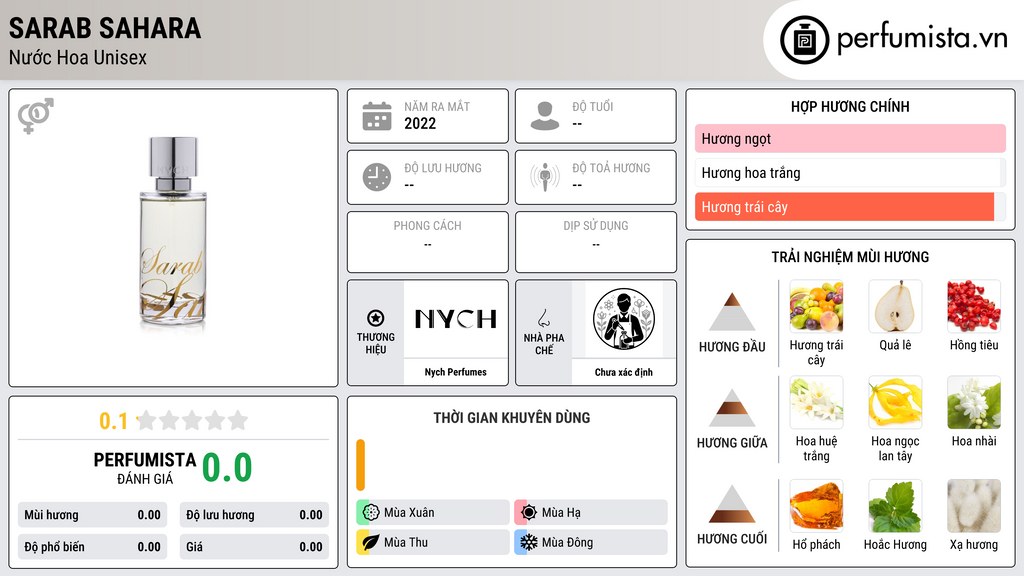Click the Hương hoa trắng accord bar

point(850,172)
